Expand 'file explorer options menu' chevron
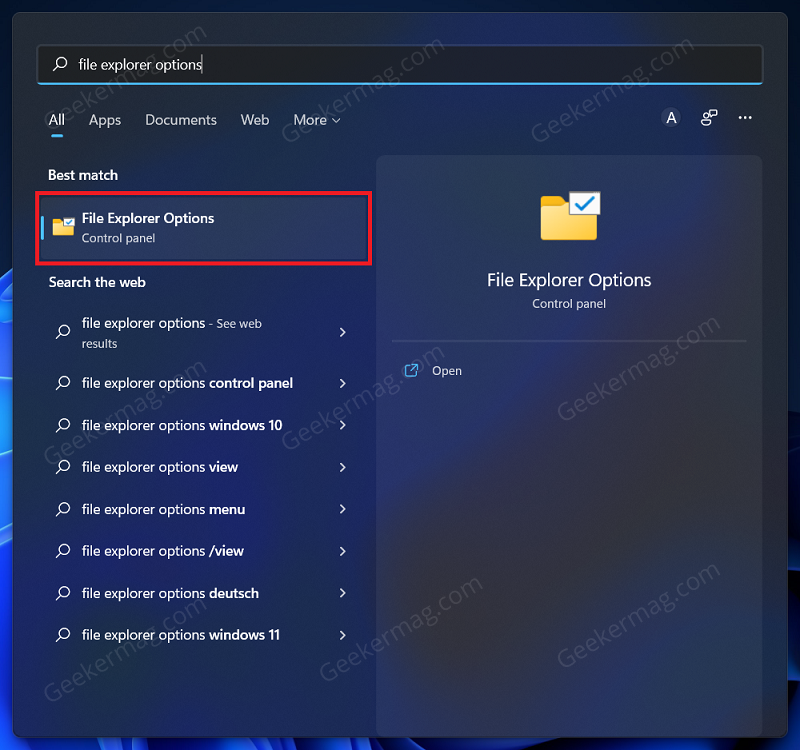 (x=342, y=509)
